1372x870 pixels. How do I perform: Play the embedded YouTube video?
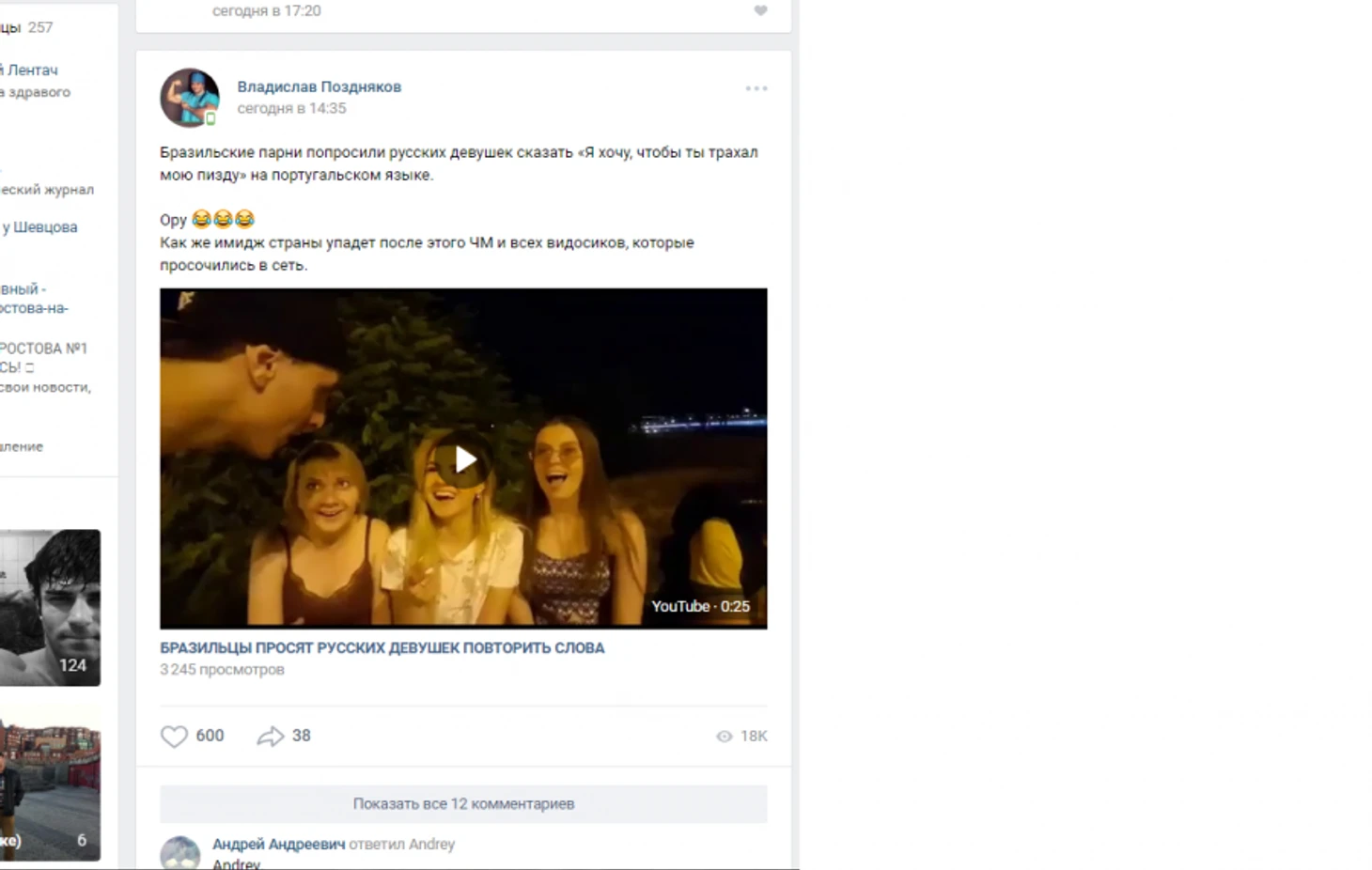pos(464,459)
